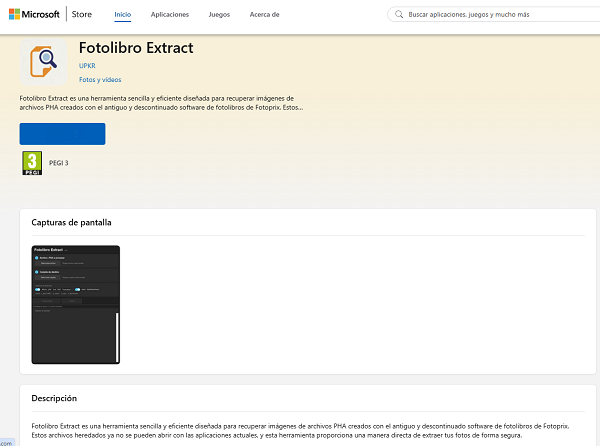The image size is (600, 446).
Task: Click the Fotolibro Extract title heading
Action: click(x=136, y=48)
